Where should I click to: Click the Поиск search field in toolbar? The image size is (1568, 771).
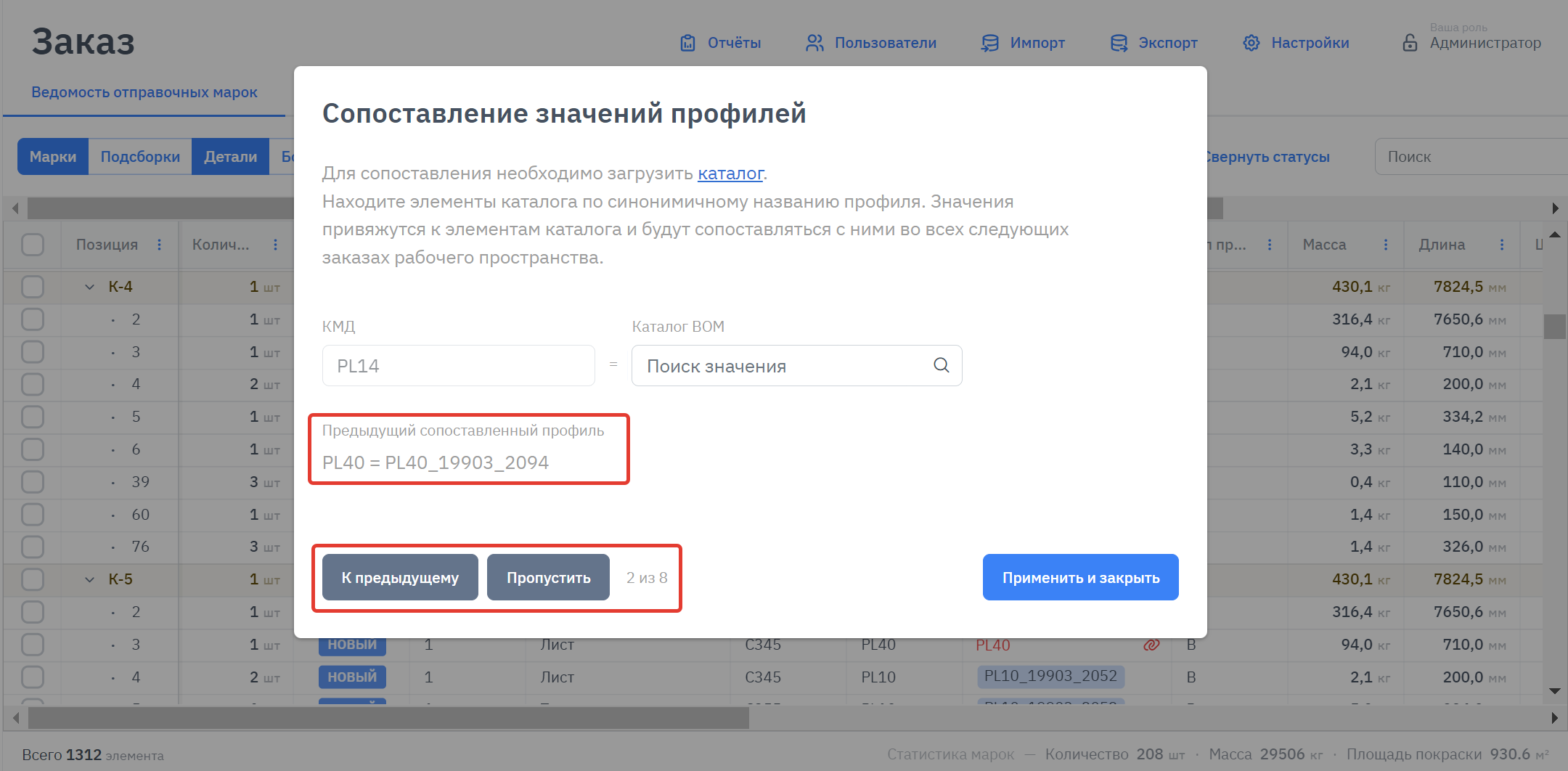click(1471, 157)
